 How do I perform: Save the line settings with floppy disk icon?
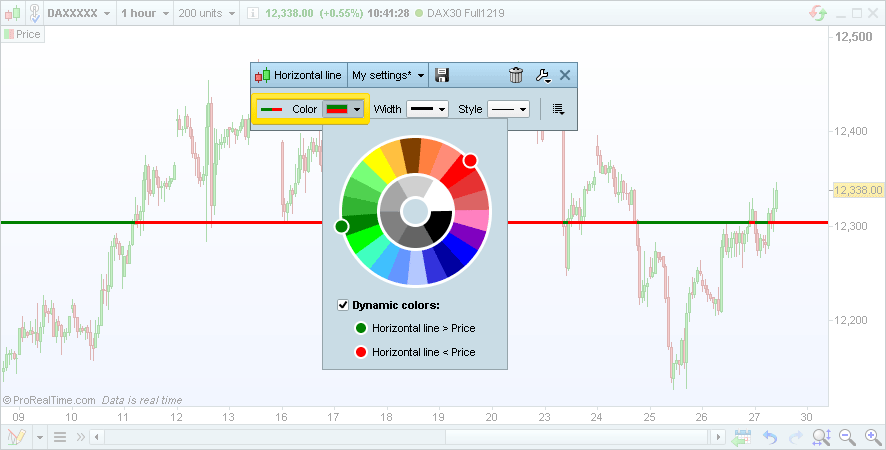tap(443, 75)
